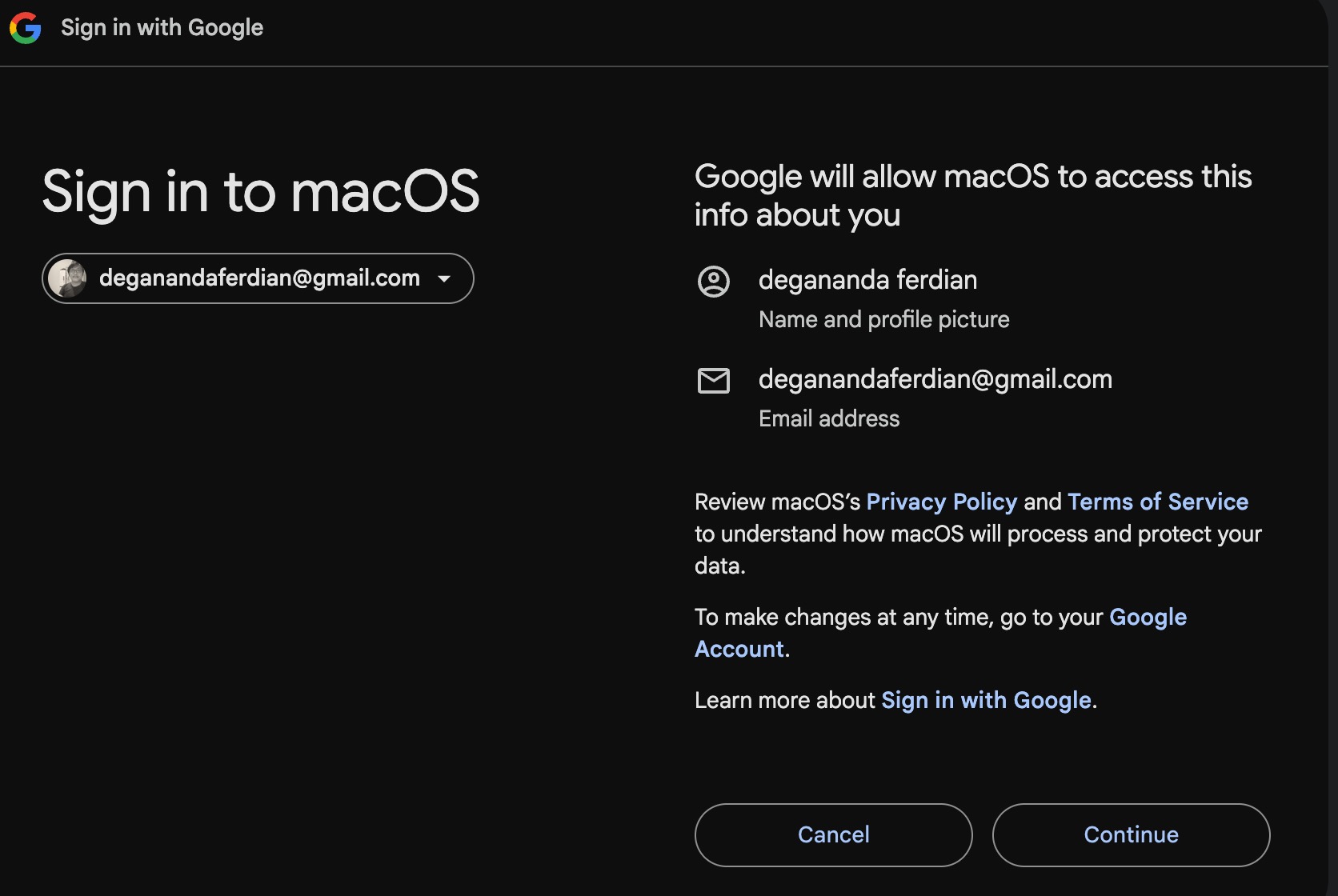Image resolution: width=1338 pixels, height=896 pixels.
Task: Click the name "degananda ferdian"
Action: tap(867, 280)
